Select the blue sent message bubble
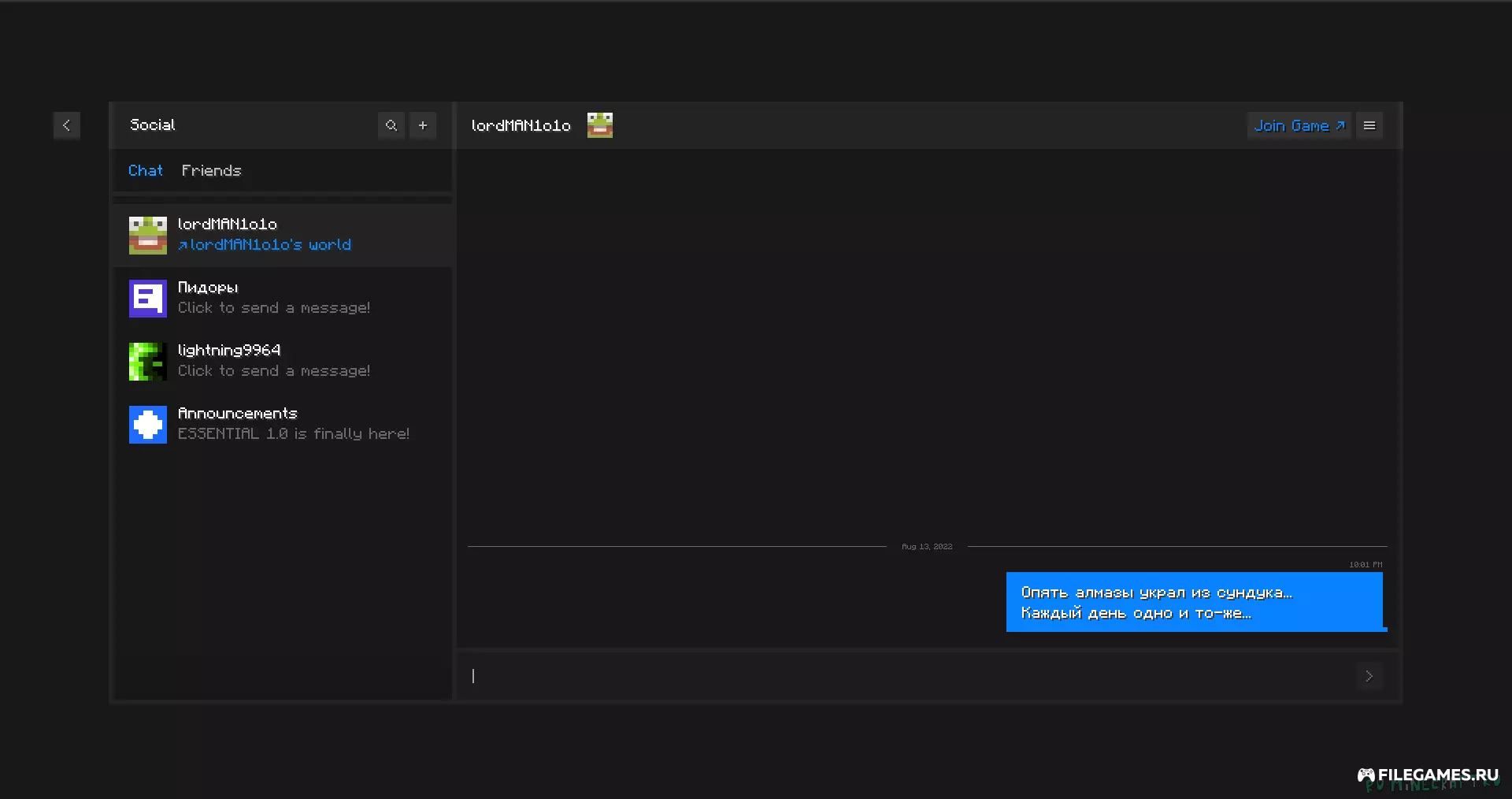Screen dimensions: 1512x799 pos(1194,602)
